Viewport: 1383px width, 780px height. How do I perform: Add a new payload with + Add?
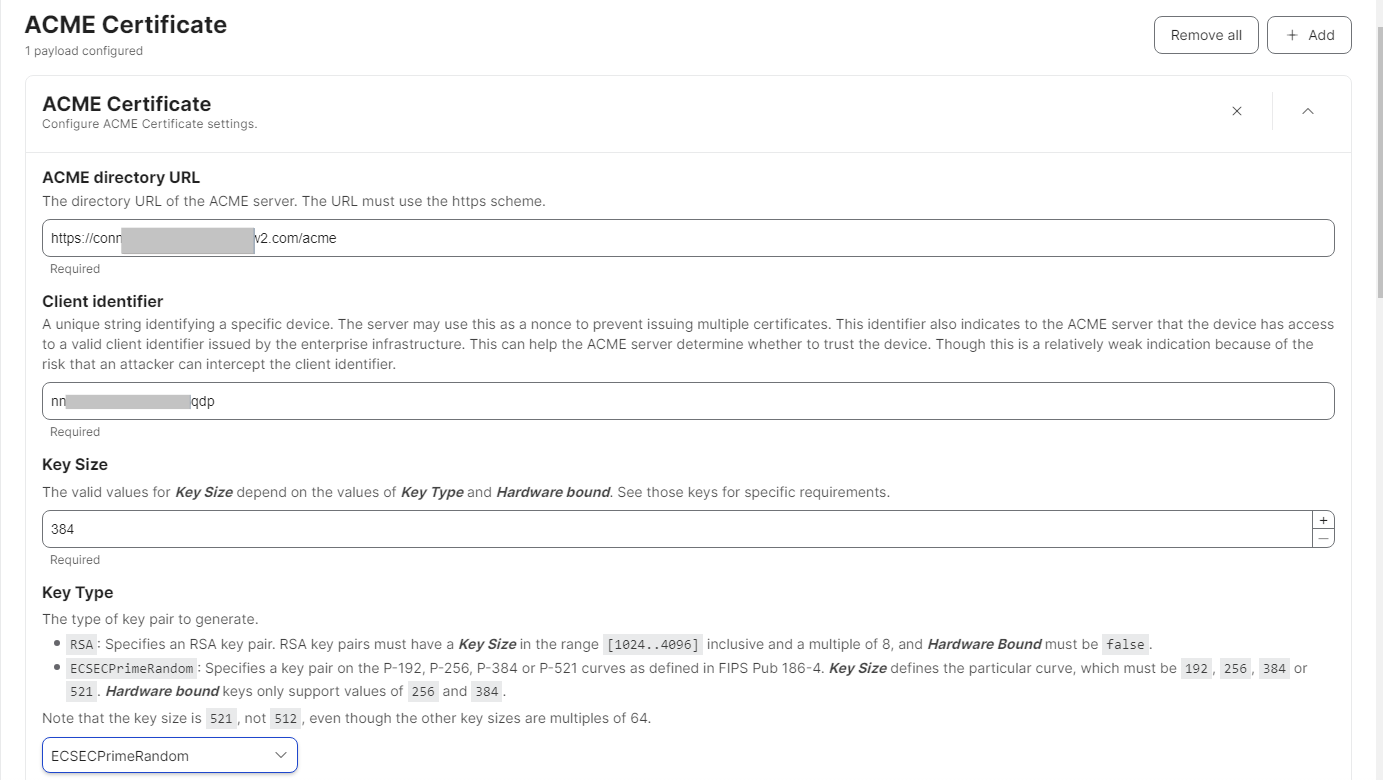tap(1309, 35)
